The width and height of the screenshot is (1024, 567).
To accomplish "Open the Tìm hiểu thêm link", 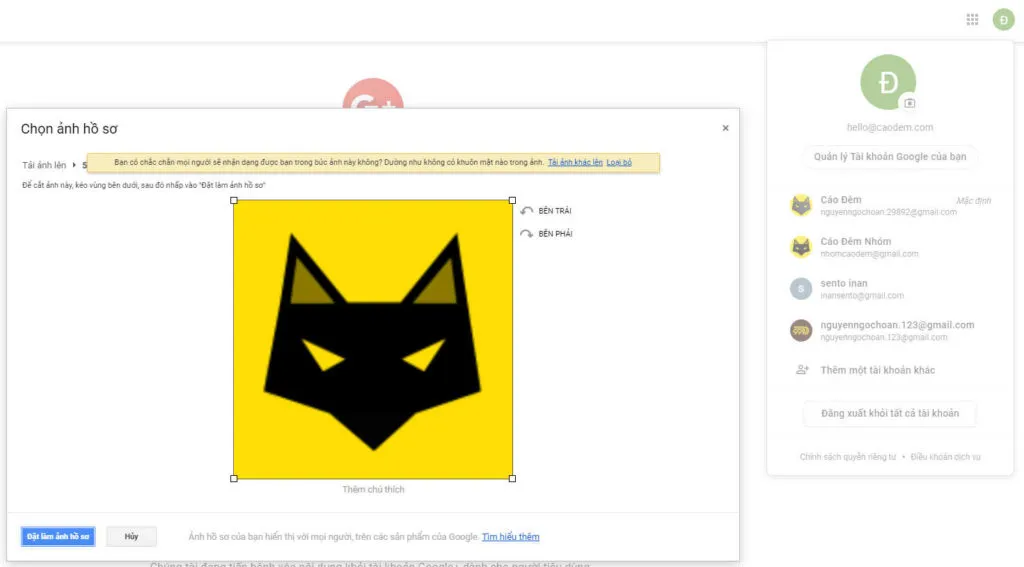I will 510,537.
